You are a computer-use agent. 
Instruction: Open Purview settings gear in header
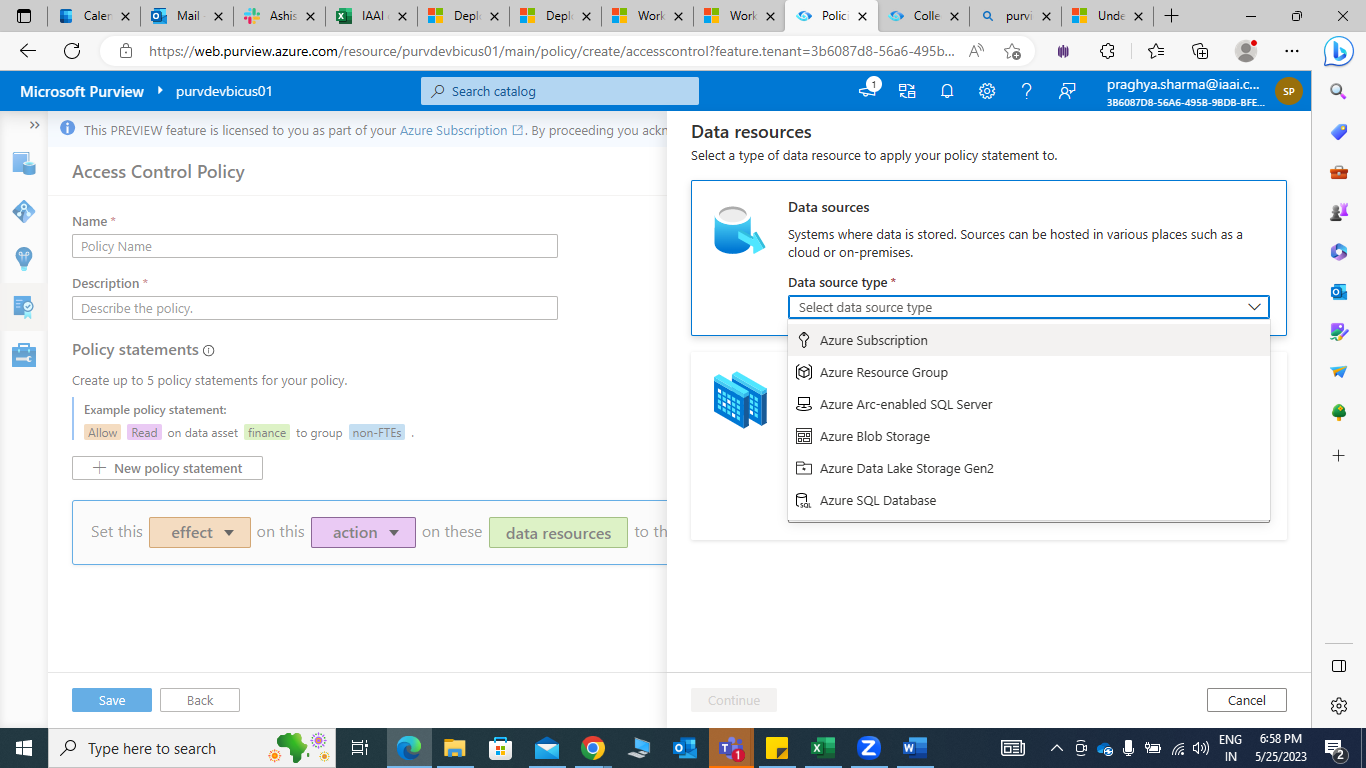[987, 91]
